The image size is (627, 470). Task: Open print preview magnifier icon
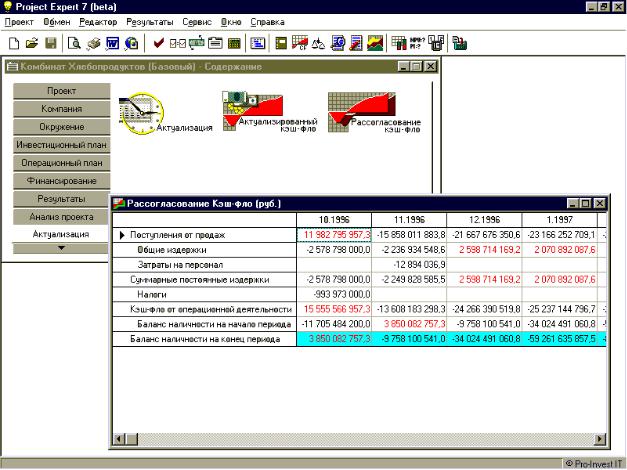tap(74, 43)
